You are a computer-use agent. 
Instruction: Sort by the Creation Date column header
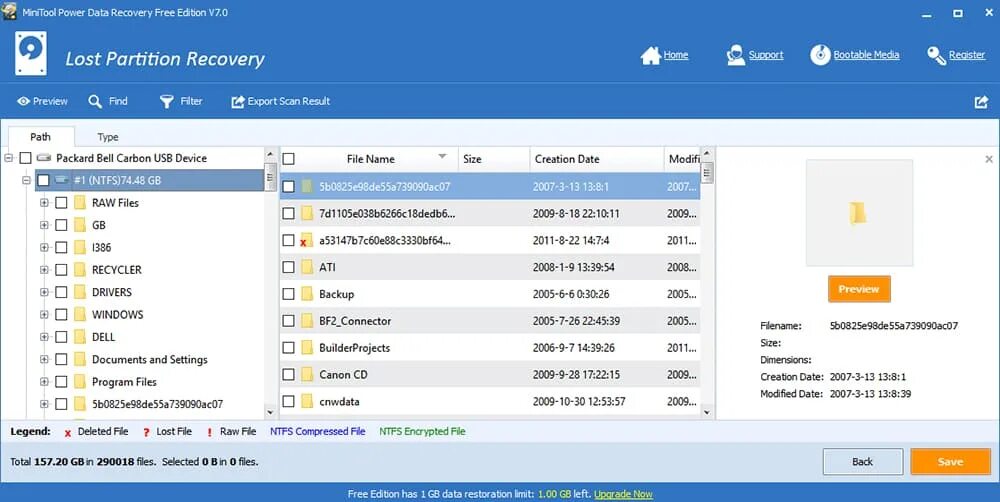point(596,159)
